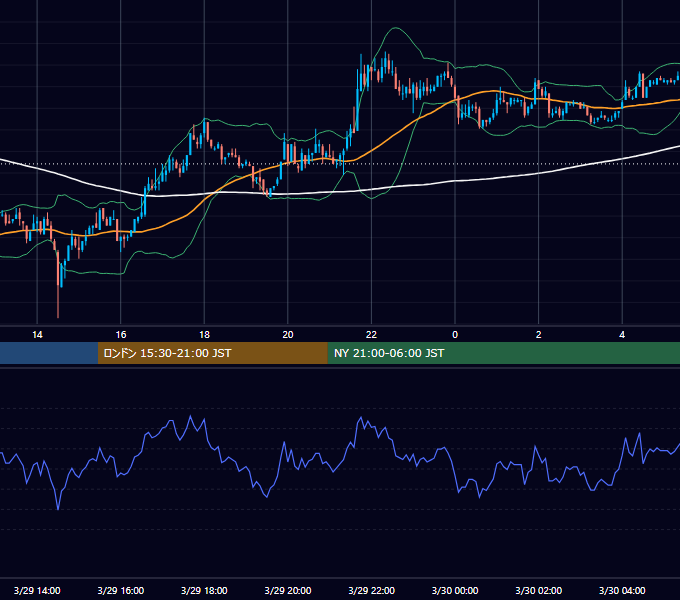Image resolution: width=680 pixels, height=600 pixels.
Task: Click the 3/29 18:00 date label
Action: pos(204,590)
